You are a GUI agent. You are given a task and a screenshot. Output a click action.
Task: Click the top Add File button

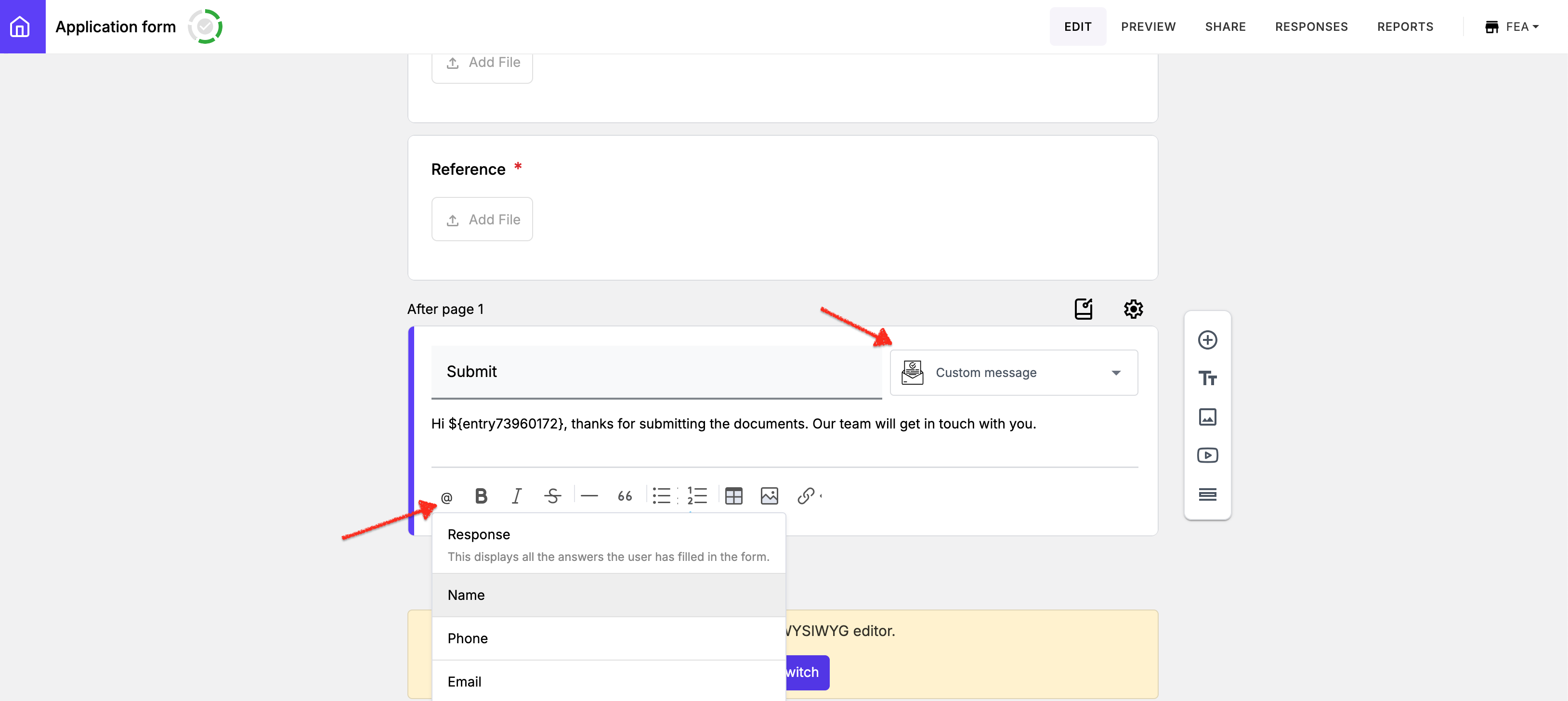tap(482, 65)
